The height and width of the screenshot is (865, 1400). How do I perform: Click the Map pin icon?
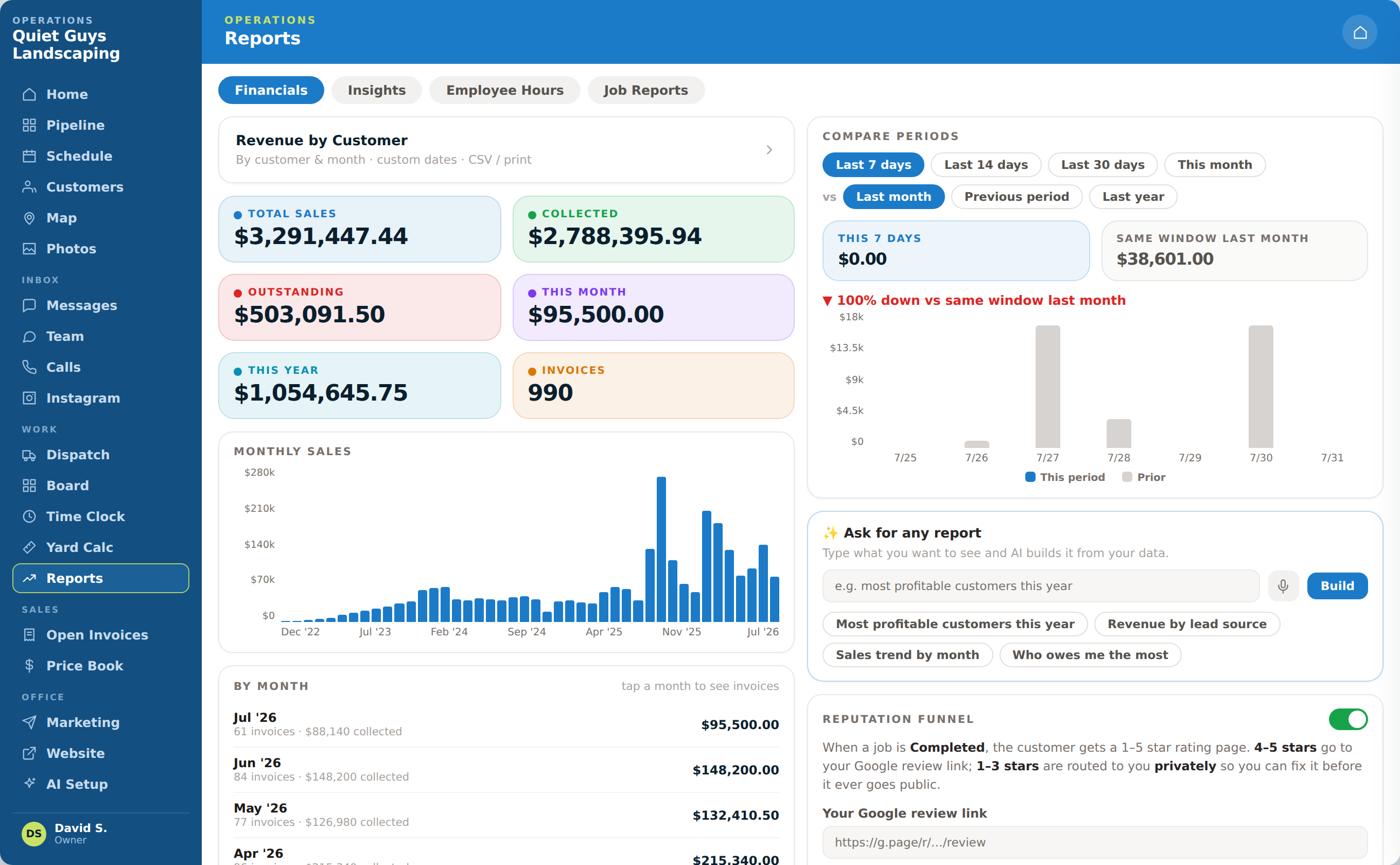pos(29,218)
